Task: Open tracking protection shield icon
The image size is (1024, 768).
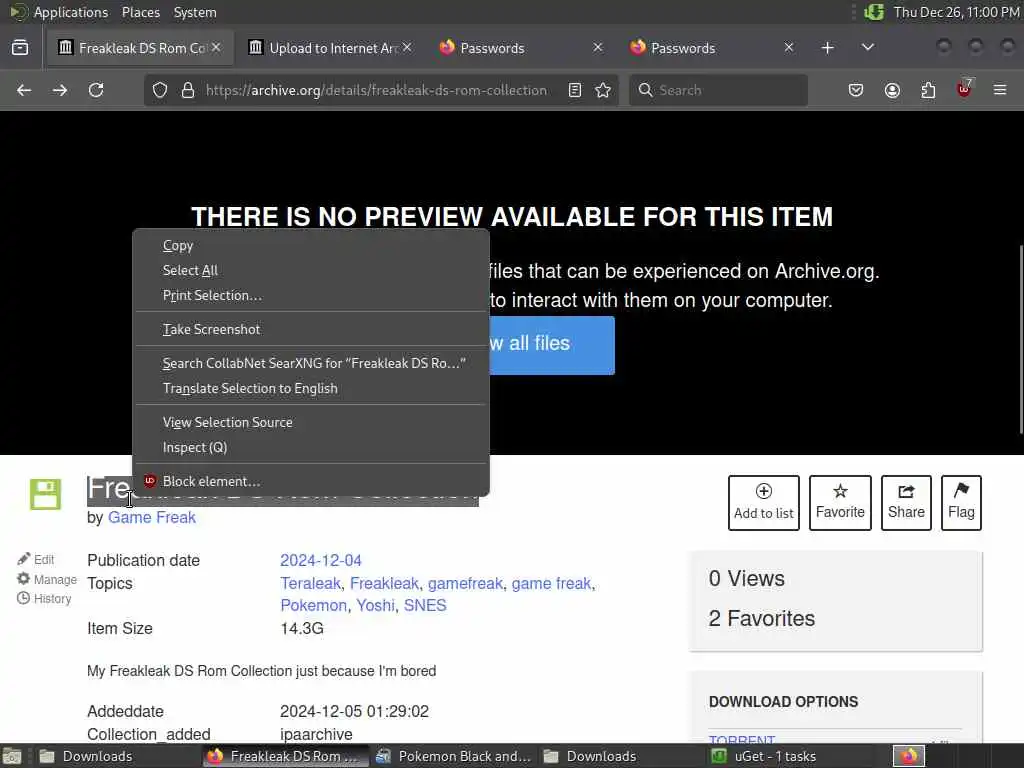Action: pos(160,90)
